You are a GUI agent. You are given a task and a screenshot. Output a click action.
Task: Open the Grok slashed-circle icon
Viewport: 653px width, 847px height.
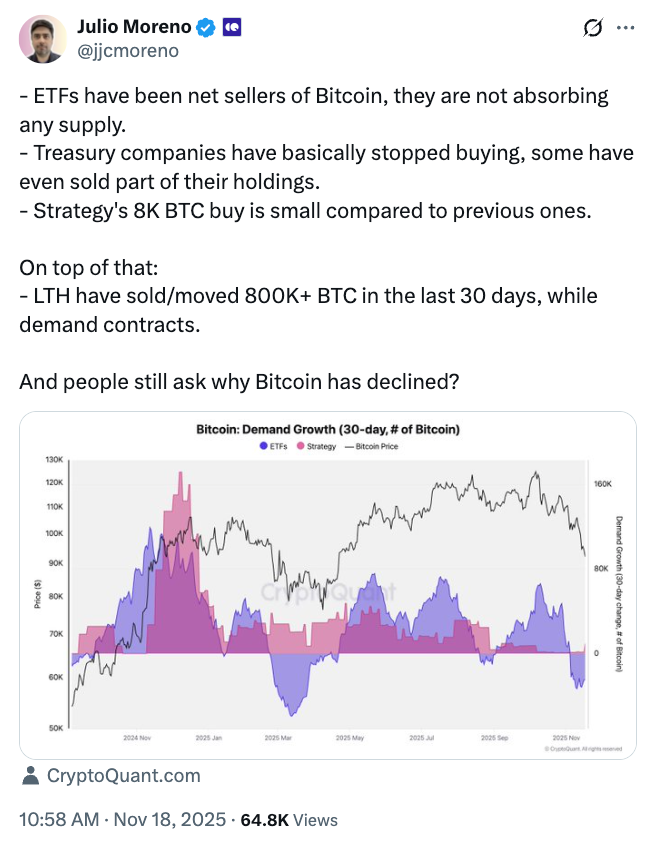point(591,29)
